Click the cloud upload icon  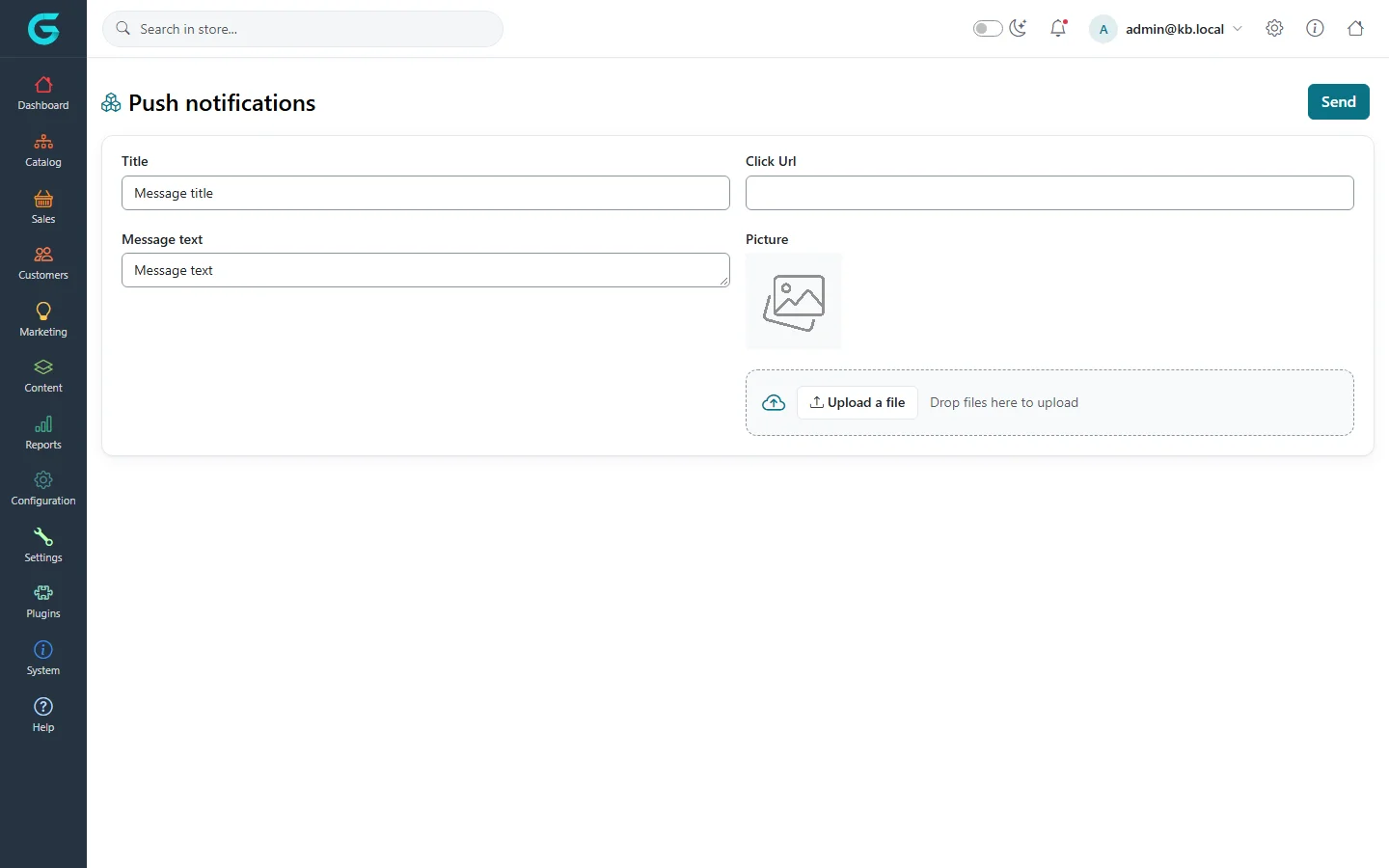coord(774,403)
